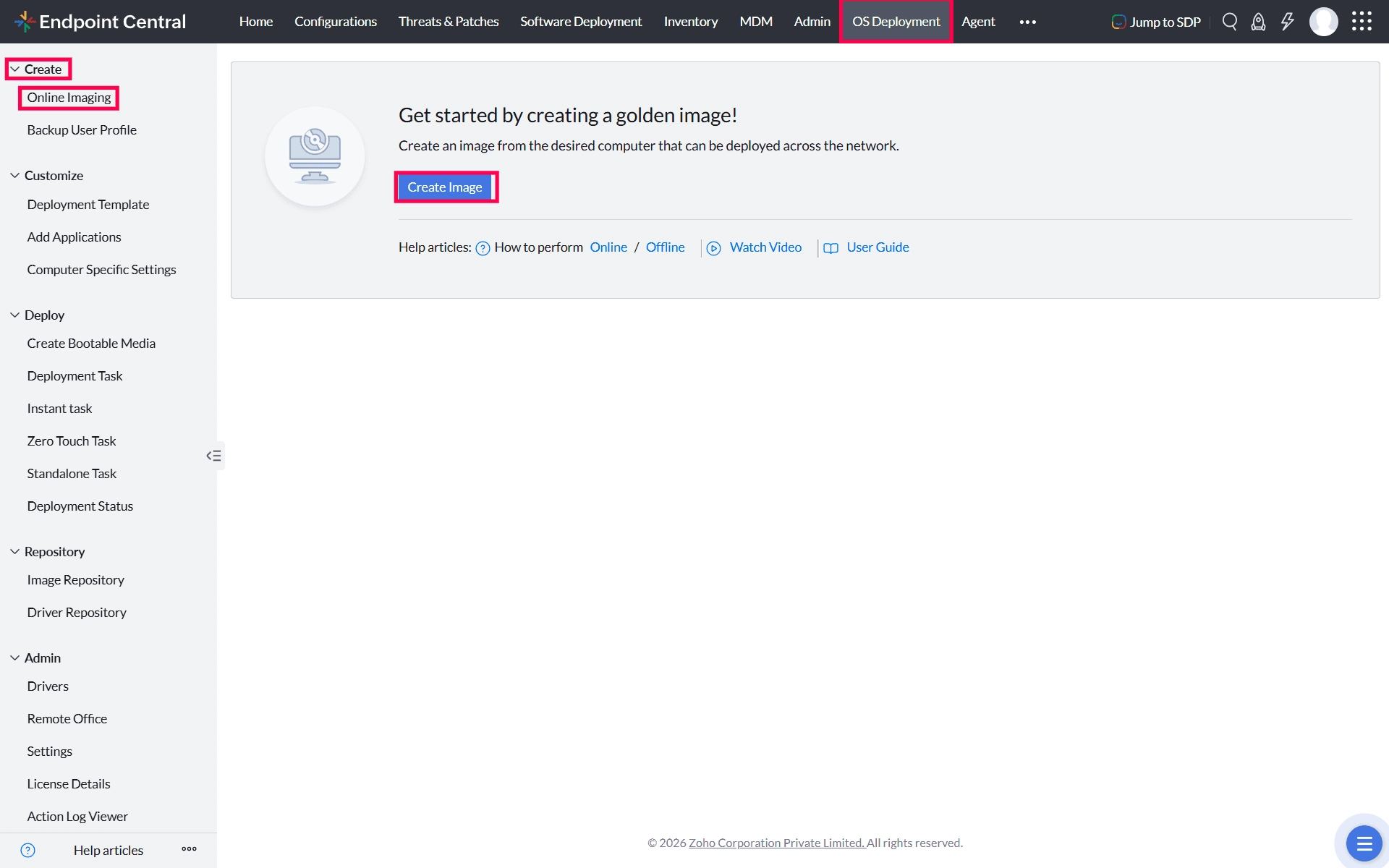Open the search magnifier icon
Viewport: 1389px width, 868px height.
pyautogui.click(x=1230, y=22)
